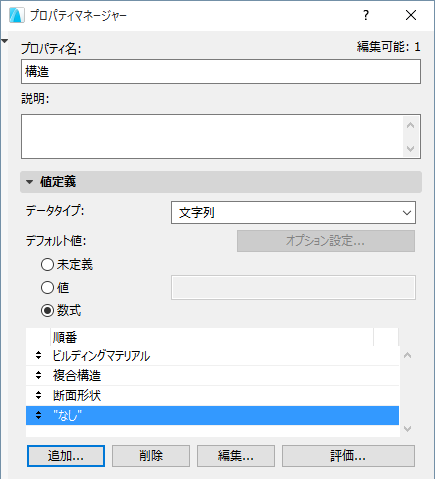Viewport: 435px width, 479px height.
Task: Click the greyed オプション設定... button
Action: (326, 241)
